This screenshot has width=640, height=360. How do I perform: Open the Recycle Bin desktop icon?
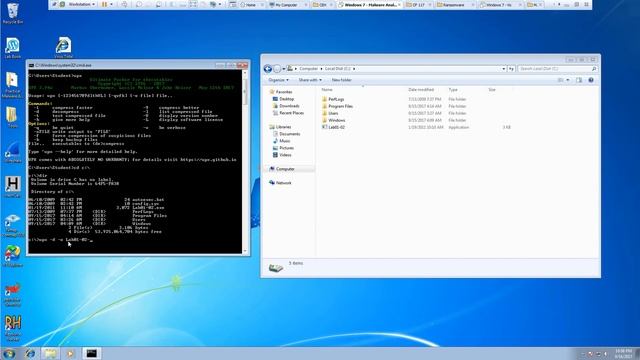(x=13, y=13)
